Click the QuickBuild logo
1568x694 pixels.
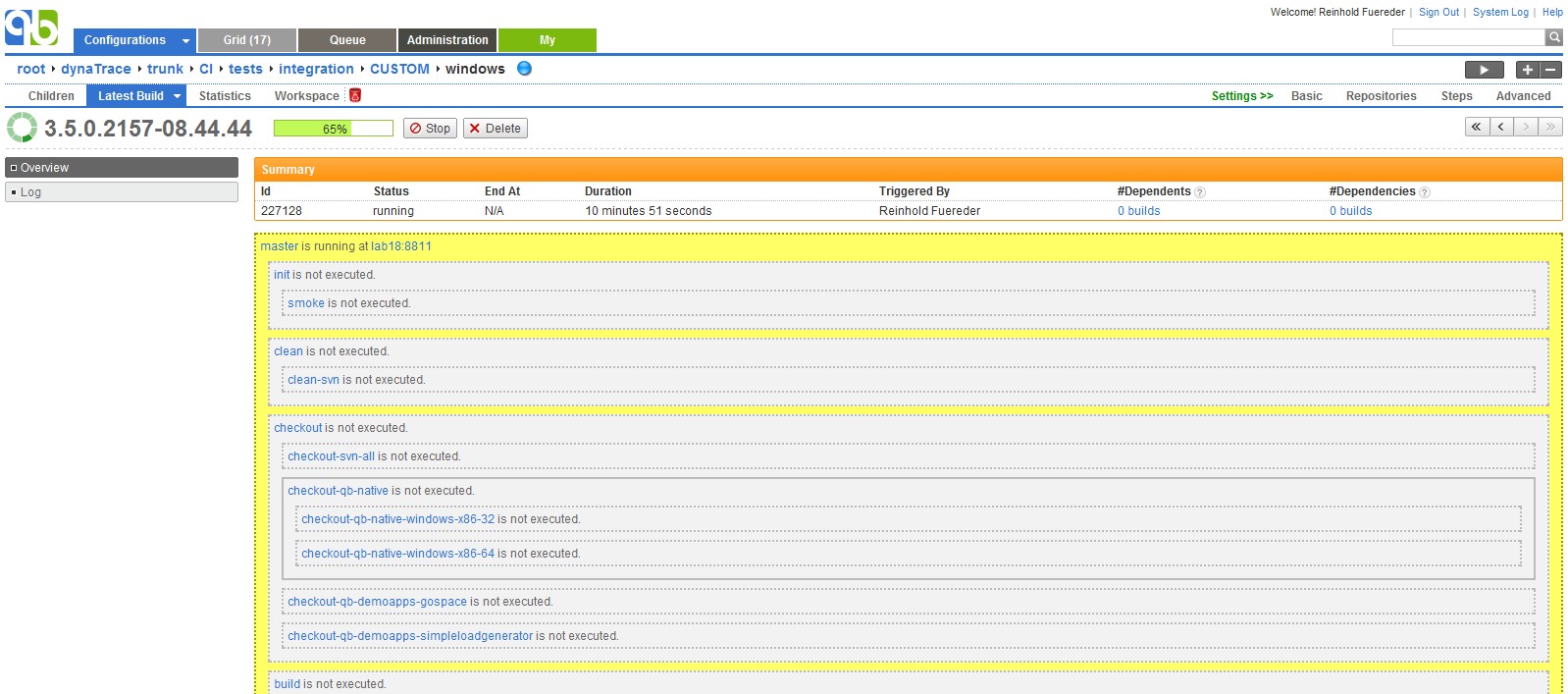[x=31, y=27]
